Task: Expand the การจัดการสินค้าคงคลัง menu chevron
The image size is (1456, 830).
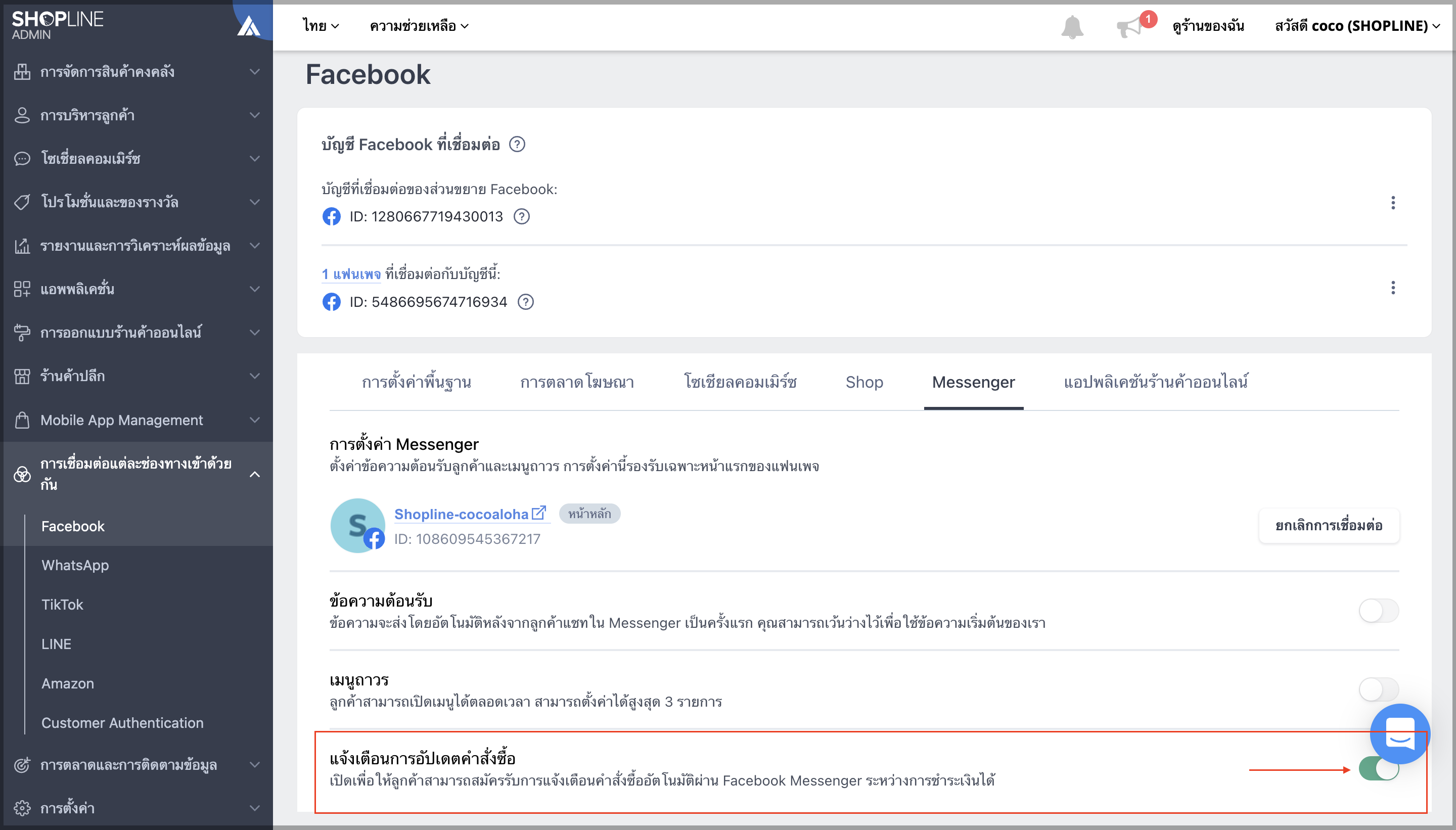Action: pyautogui.click(x=255, y=72)
